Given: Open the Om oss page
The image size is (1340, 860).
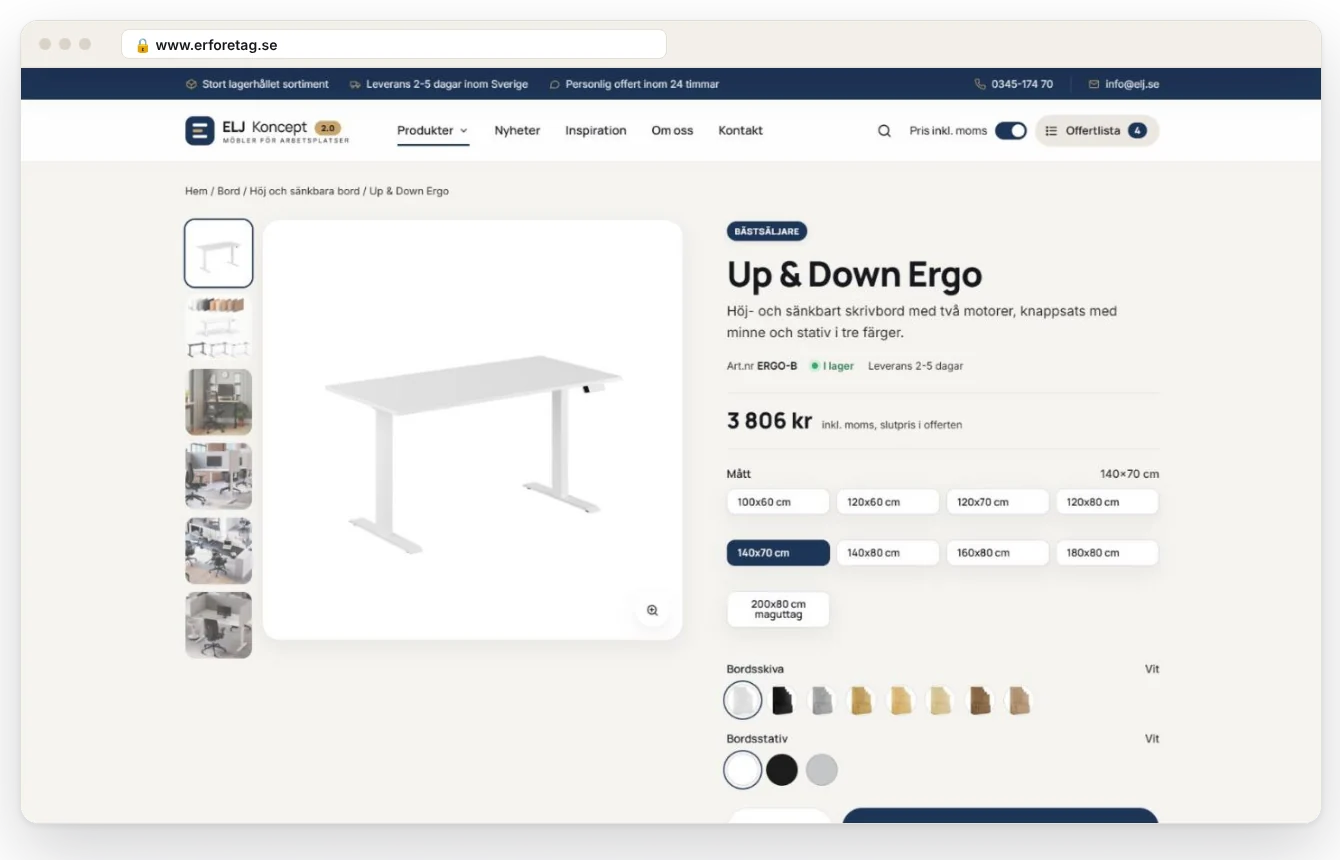Looking at the screenshot, I should 672,131.
